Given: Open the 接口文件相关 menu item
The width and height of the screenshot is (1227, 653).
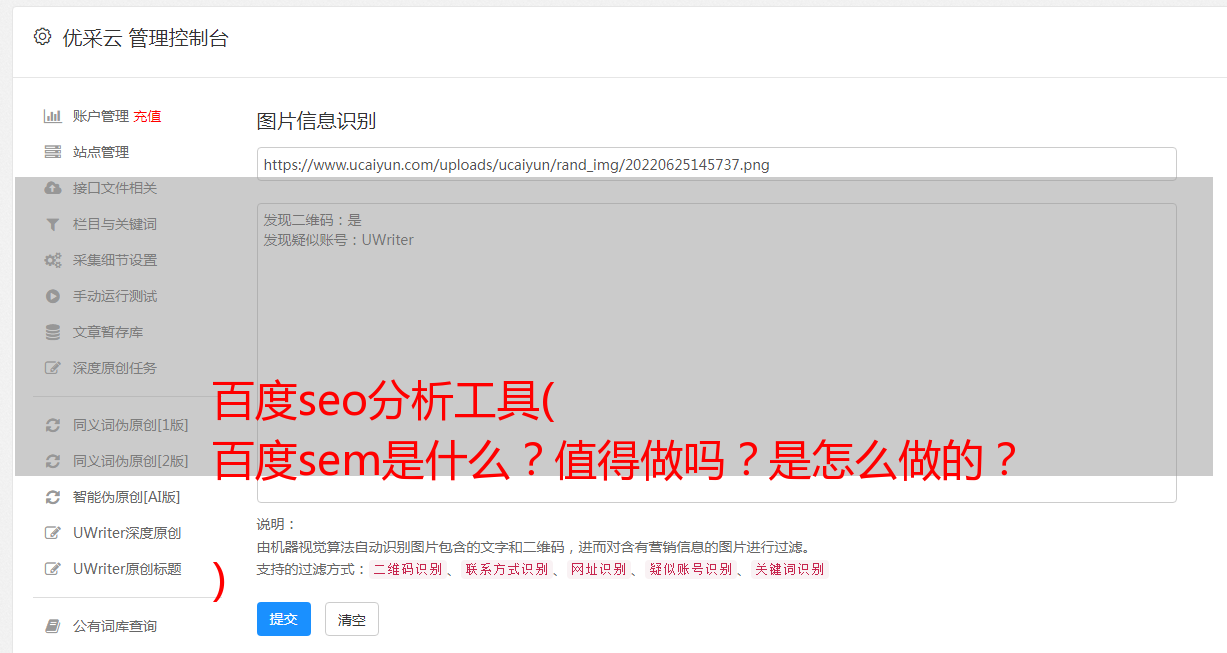Looking at the screenshot, I should (115, 188).
